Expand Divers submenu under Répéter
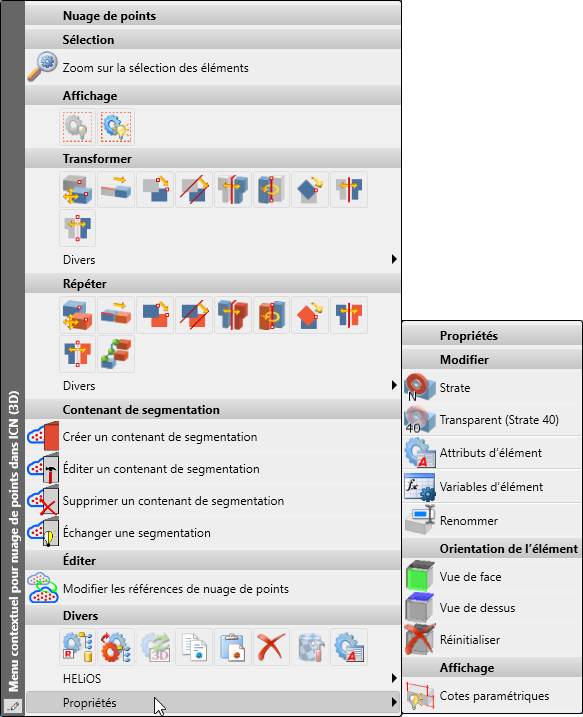 point(213,385)
